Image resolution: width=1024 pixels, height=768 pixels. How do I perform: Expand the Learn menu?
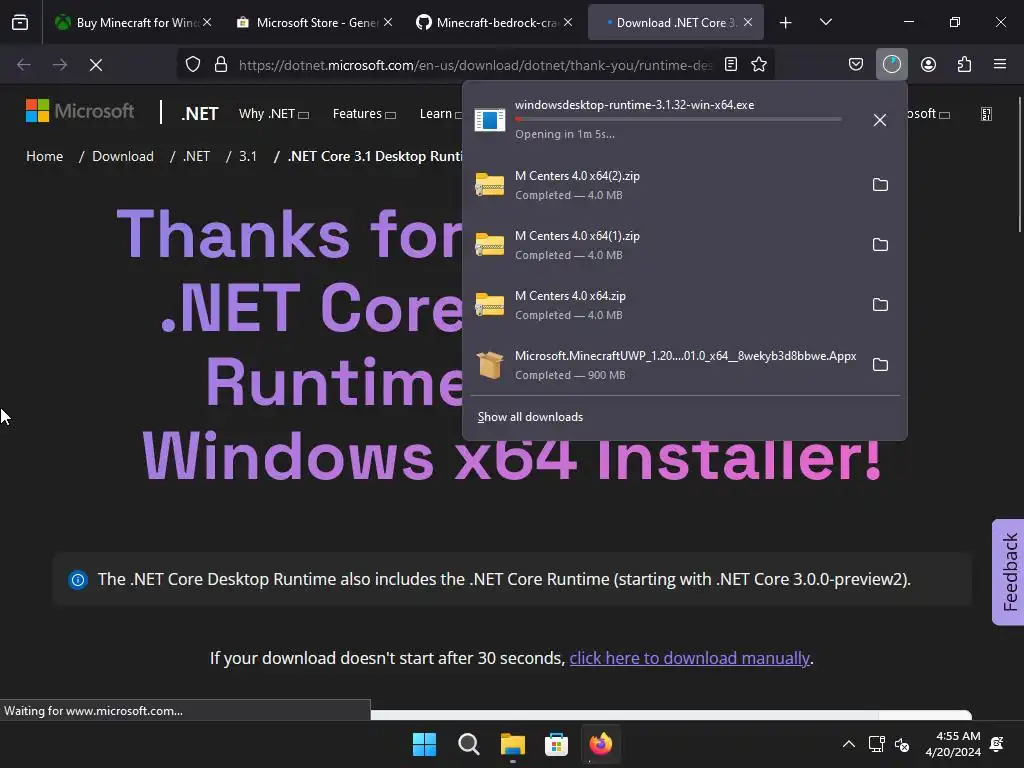pos(440,114)
